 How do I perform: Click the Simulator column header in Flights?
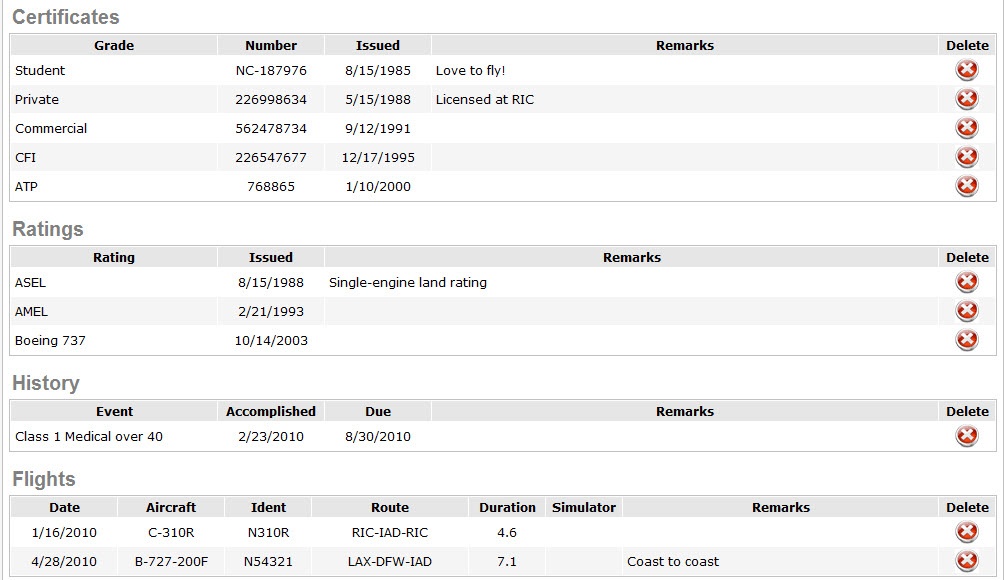click(x=584, y=508)
